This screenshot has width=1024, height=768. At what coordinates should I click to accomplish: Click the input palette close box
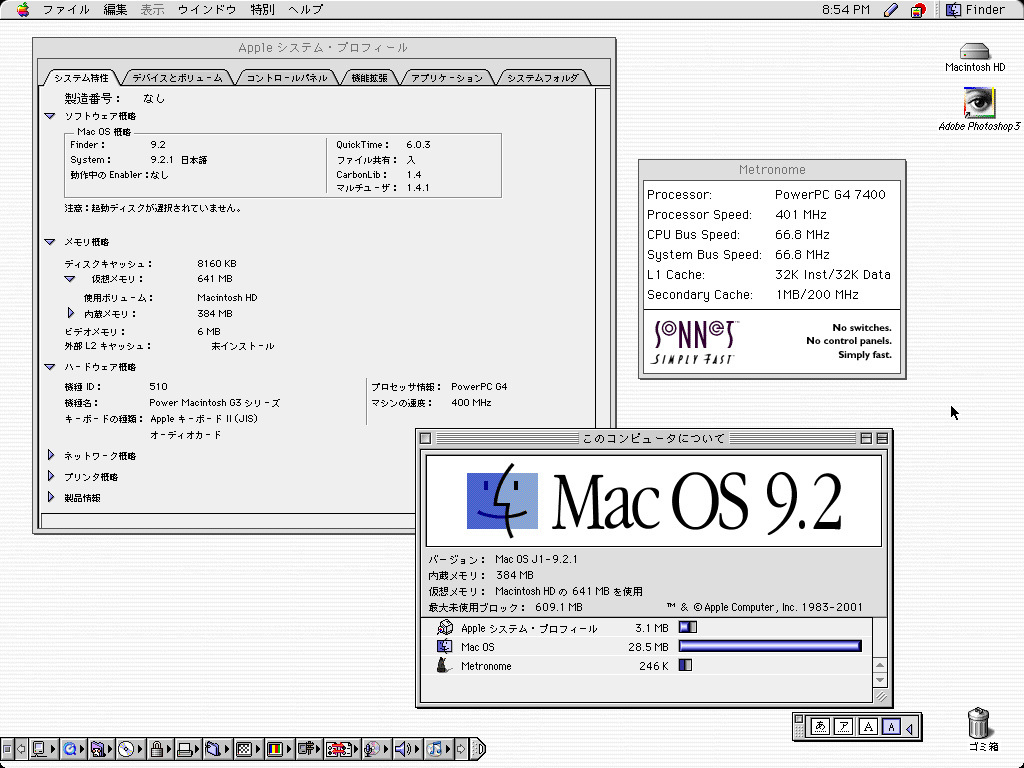798,718
